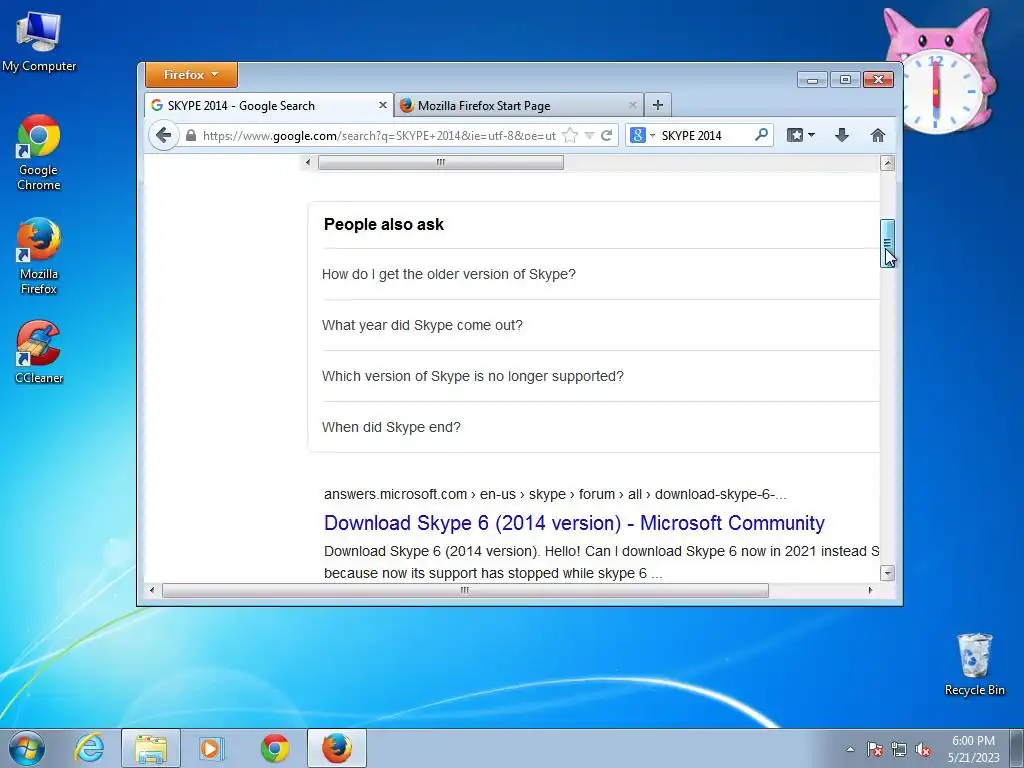Viewport: 1024px width, 768px height.
Task: Select Mozilla Firefox desktop shortcut
Action: (39, 256)
